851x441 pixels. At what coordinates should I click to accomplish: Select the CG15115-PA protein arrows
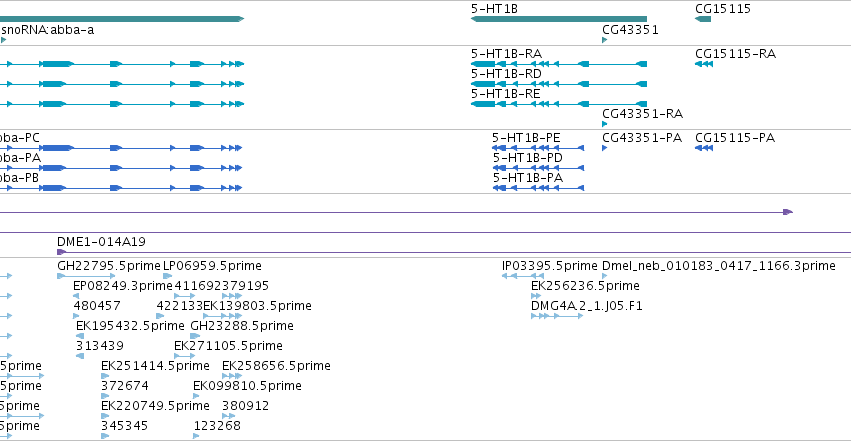704,148
